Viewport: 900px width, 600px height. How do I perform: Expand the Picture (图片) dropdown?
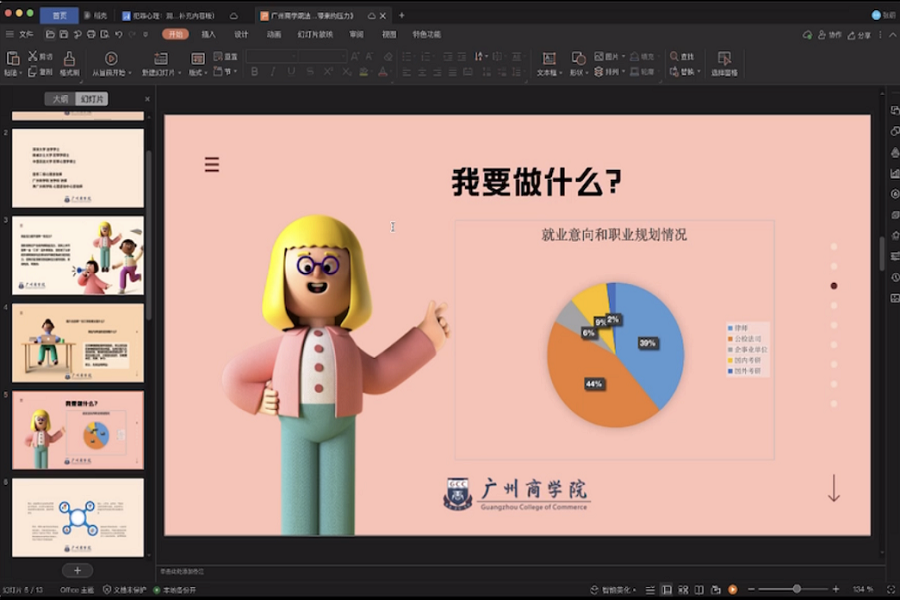click(624, 57)
